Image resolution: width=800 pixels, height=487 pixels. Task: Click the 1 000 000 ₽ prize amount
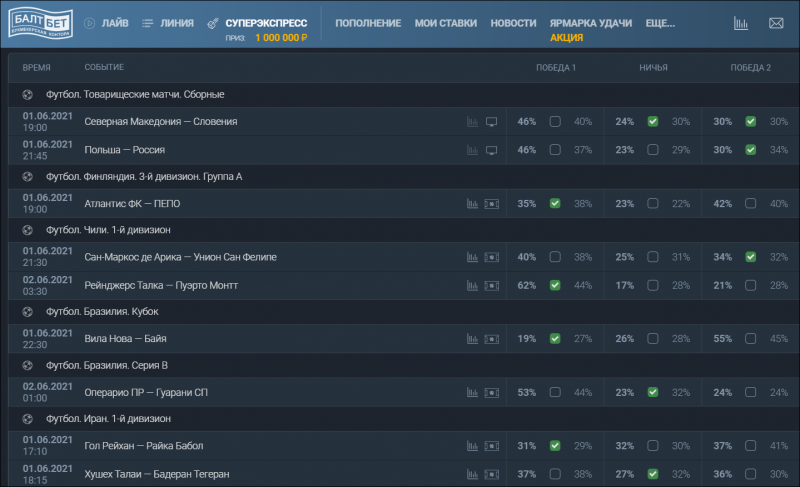tap(281, 38)
